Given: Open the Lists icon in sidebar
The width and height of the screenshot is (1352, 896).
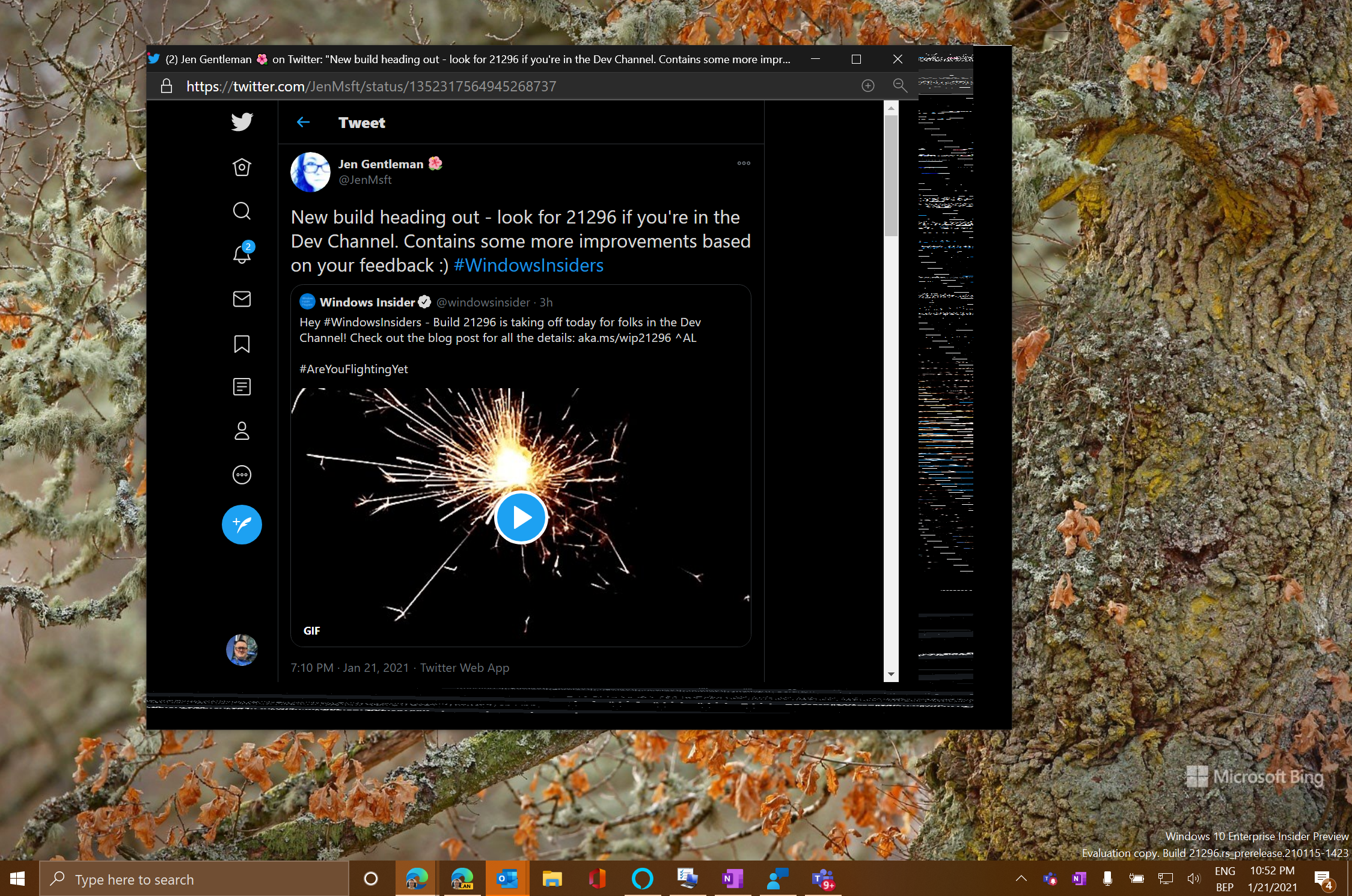Looking at the screenshot, I should pos(242,386).
